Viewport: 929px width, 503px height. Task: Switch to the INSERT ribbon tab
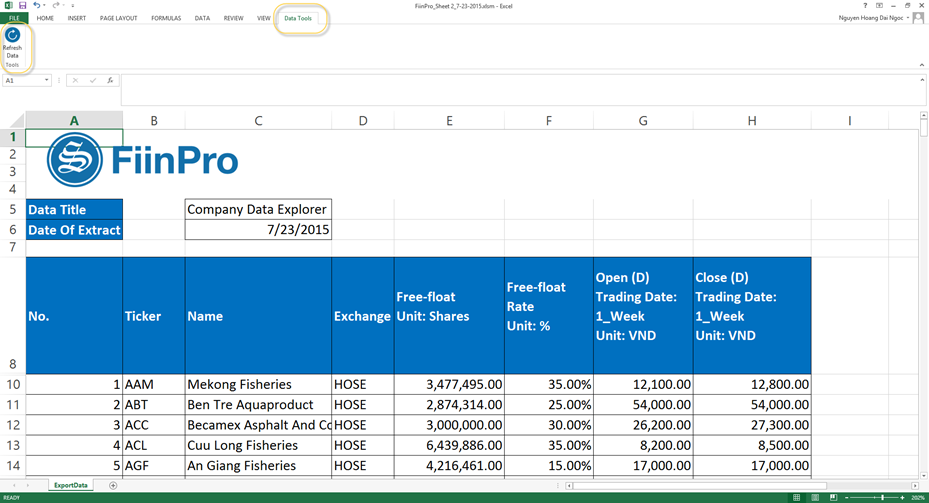pyautogui.click(x=76, y=18)
